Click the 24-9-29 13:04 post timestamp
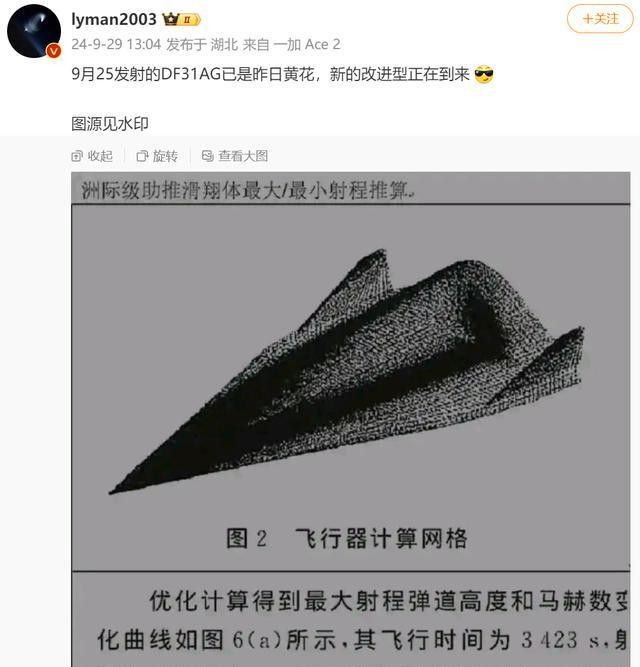This screenshot has height=667, width=640. pyautogui.click(x=116, y=44)
